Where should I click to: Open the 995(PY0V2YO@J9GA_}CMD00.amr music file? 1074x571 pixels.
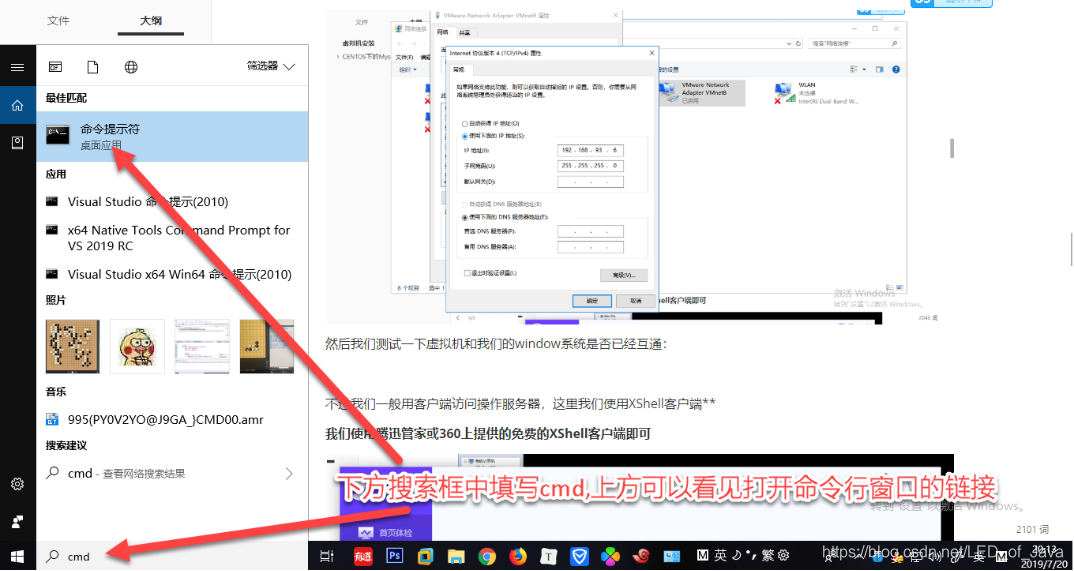(172, 419)
